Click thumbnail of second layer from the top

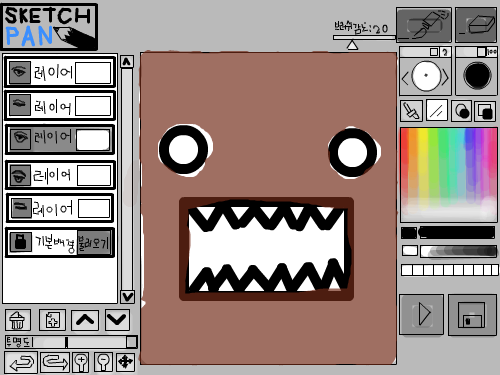(93, 106)
